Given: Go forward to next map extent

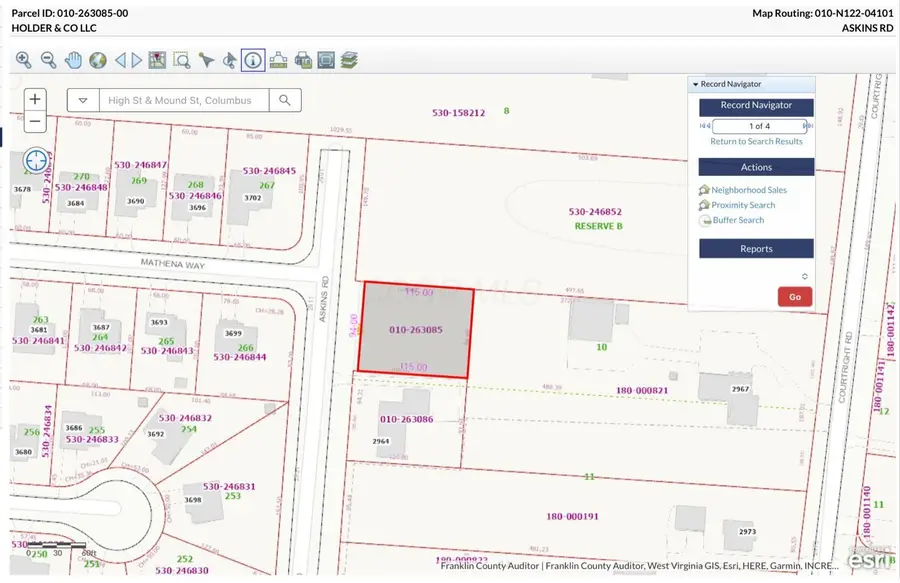Looking at the screenshot, I should [x=134, y=60].
